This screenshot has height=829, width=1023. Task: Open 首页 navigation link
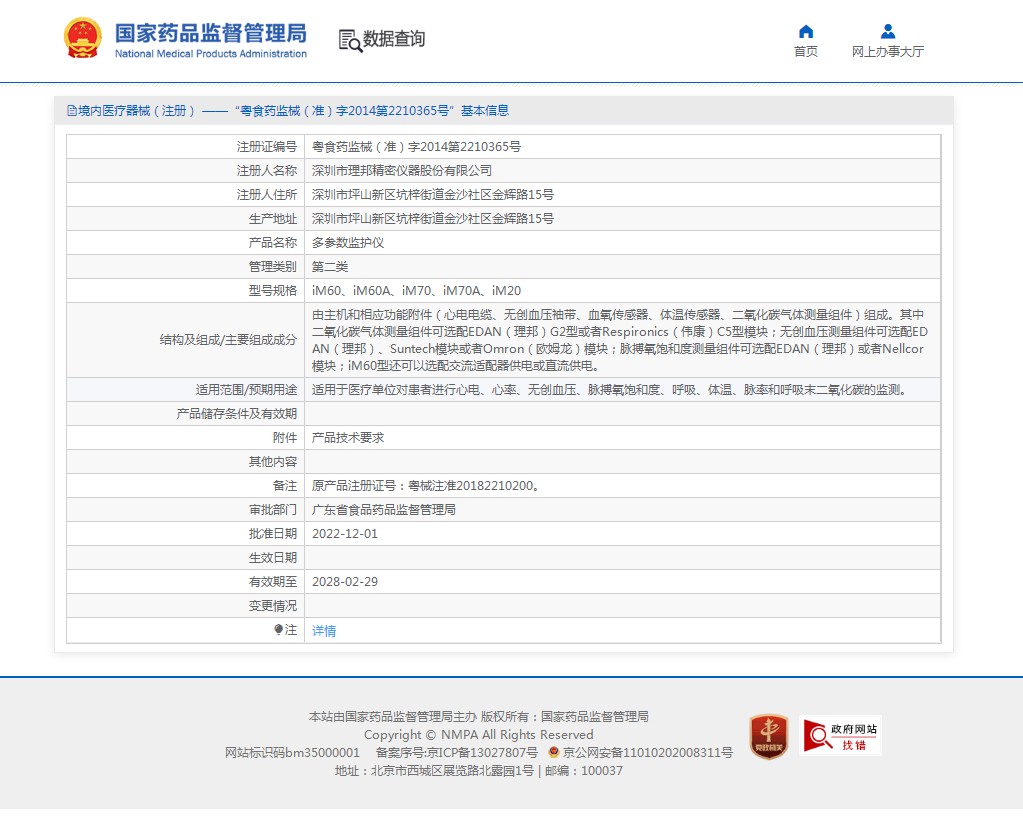coord(806,52)
